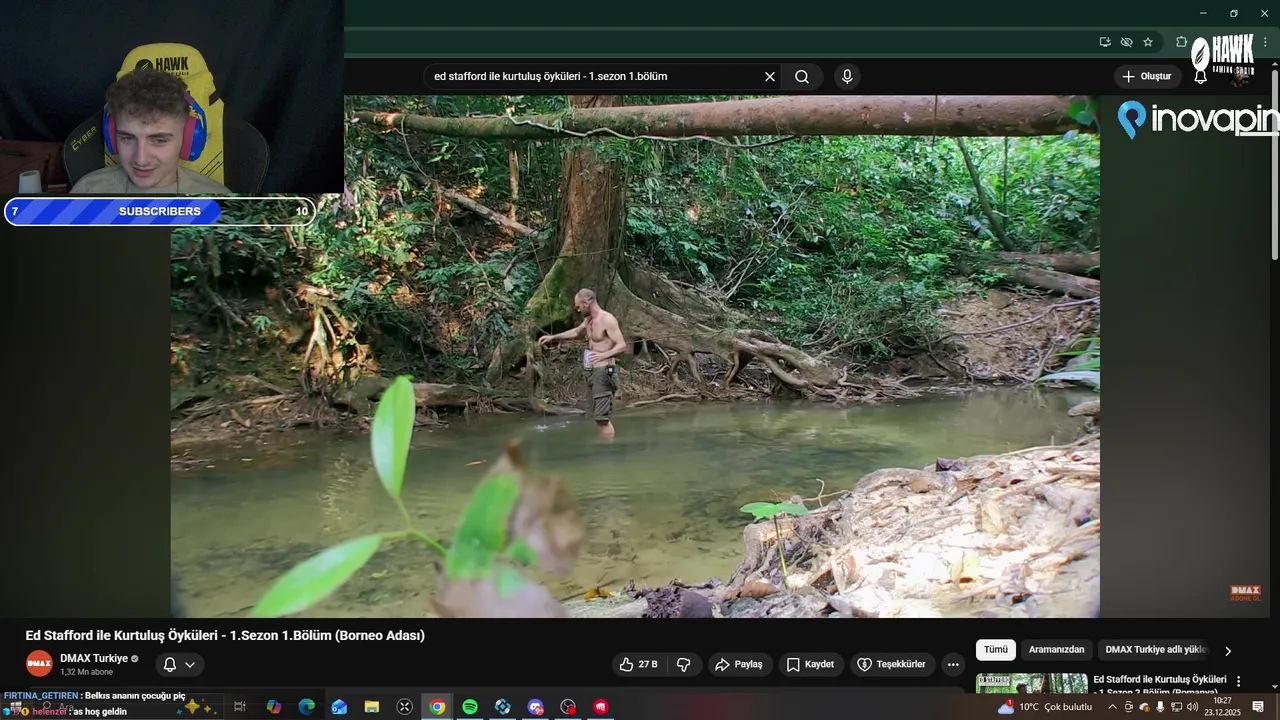The image size is (1280, 720).
Task: Click the SUBSCRIBERS goal progress bar overlay
Action: click(x=160, y=212)
